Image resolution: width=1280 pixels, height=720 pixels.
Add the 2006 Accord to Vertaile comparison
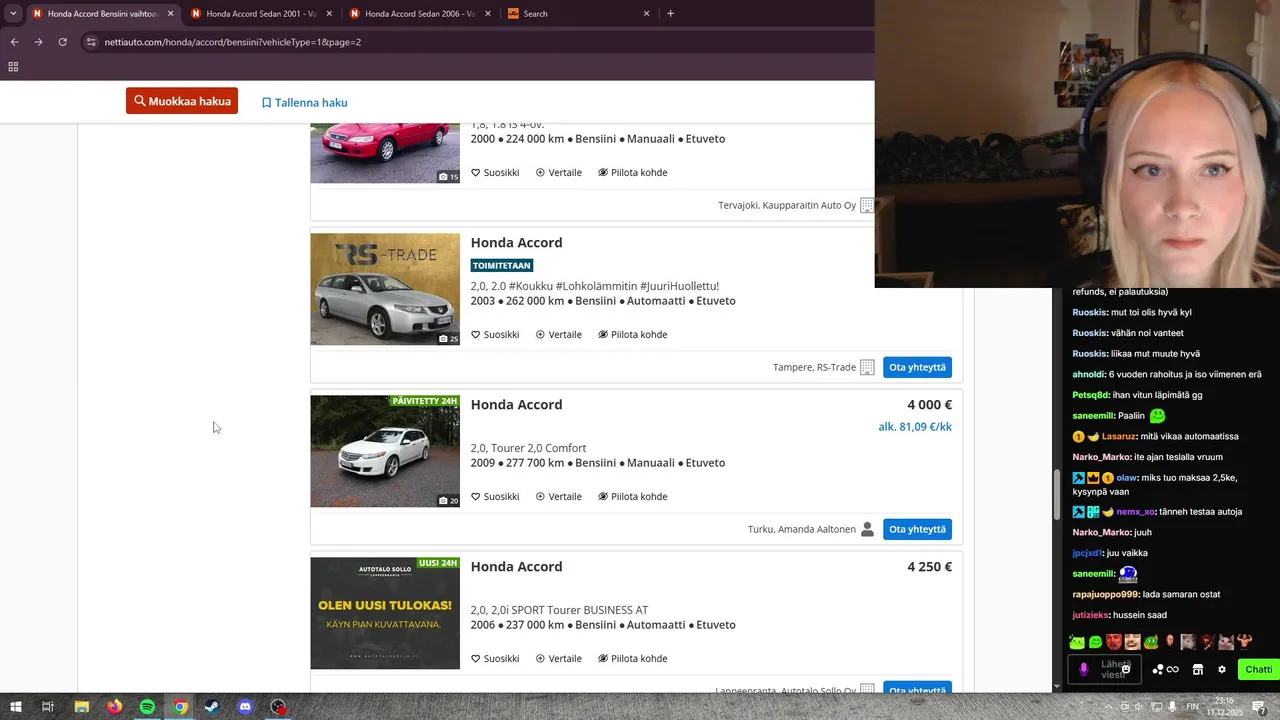pyautogui.click(x=558, y=658)
